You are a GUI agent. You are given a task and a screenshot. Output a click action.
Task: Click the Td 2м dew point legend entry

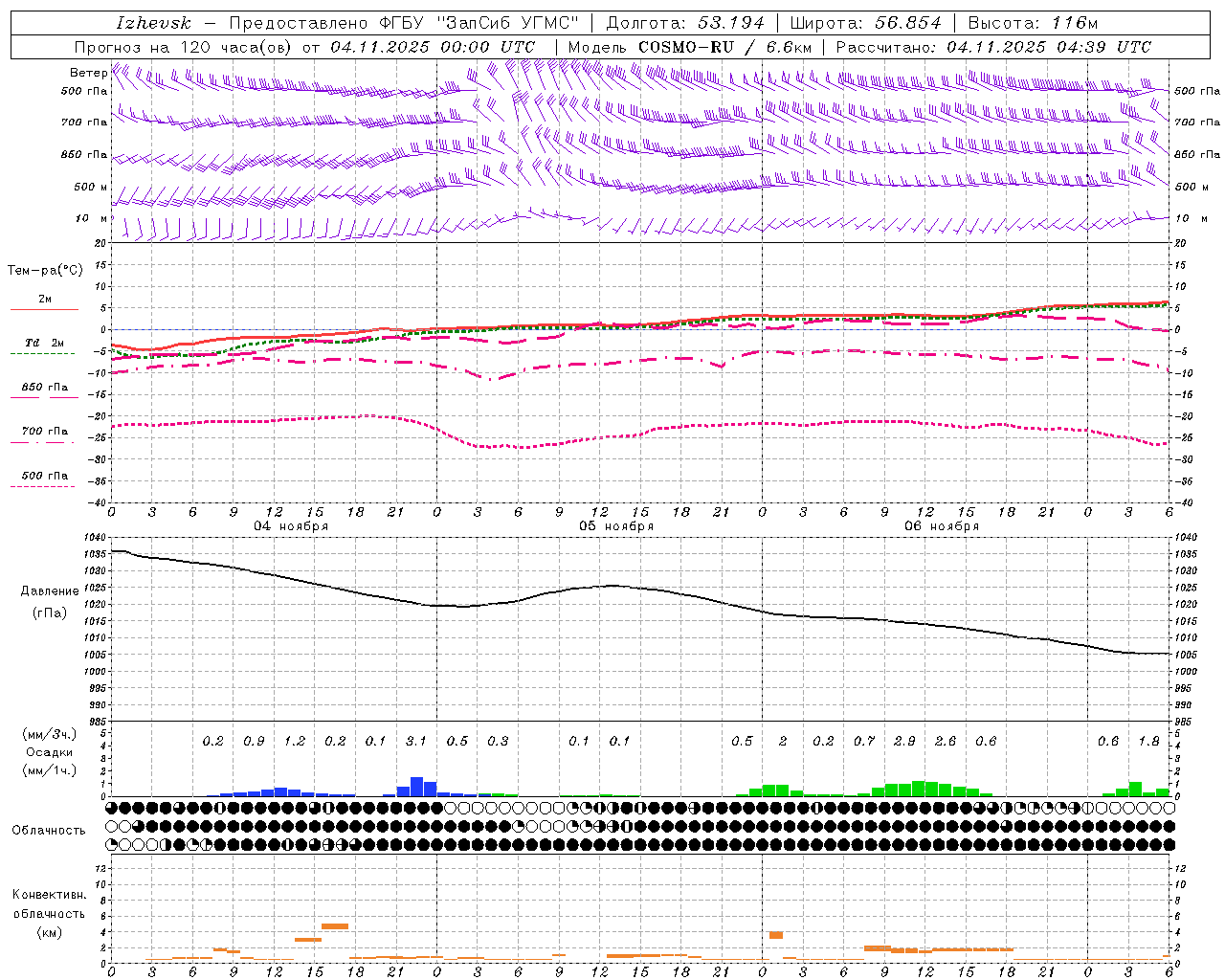[x=45, y=343]
